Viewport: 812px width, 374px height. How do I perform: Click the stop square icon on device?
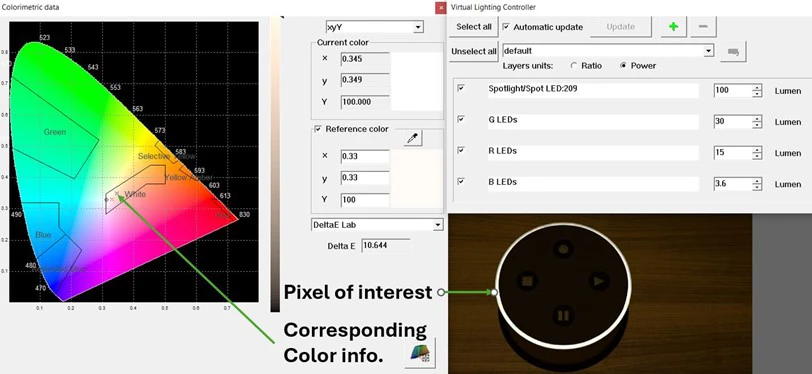527,281
